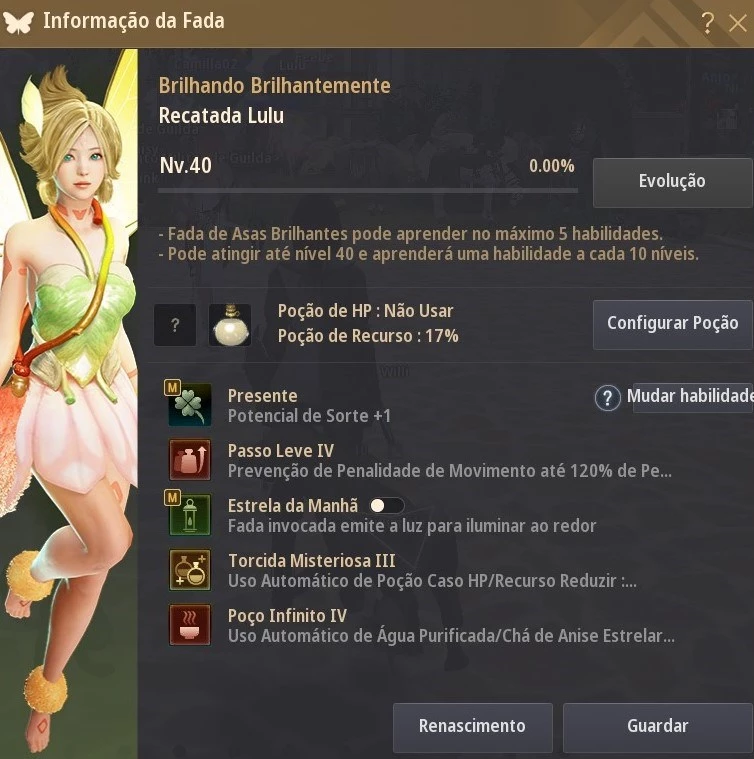This screenshot has height=759, width=754.
Task: Click the Renascimento button
Action: point(472,727)
